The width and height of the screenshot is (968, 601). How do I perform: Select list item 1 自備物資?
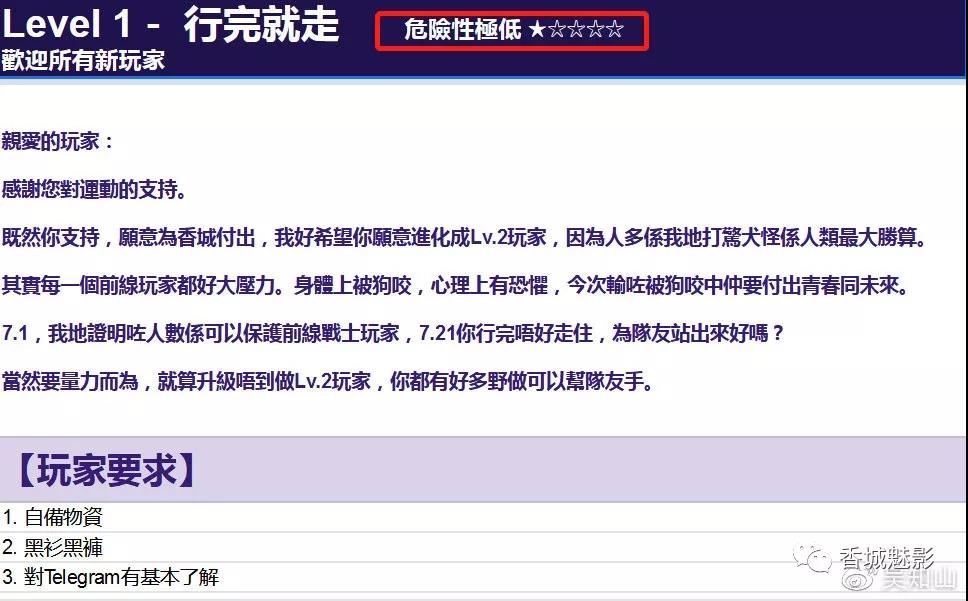53,517
